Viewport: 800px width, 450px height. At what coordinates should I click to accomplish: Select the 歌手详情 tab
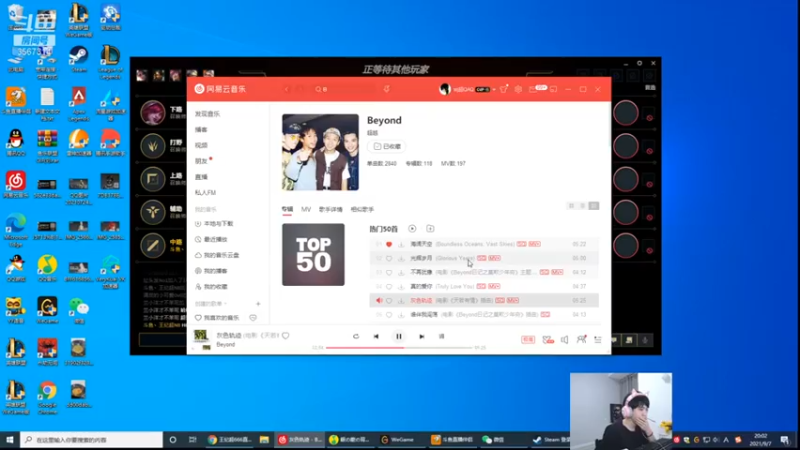331,209
